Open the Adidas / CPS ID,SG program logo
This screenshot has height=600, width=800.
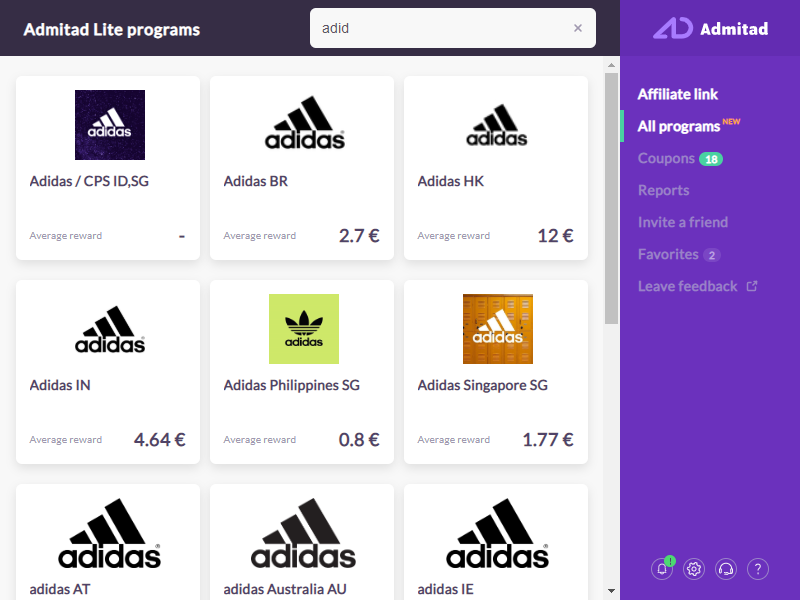(110, 125)
